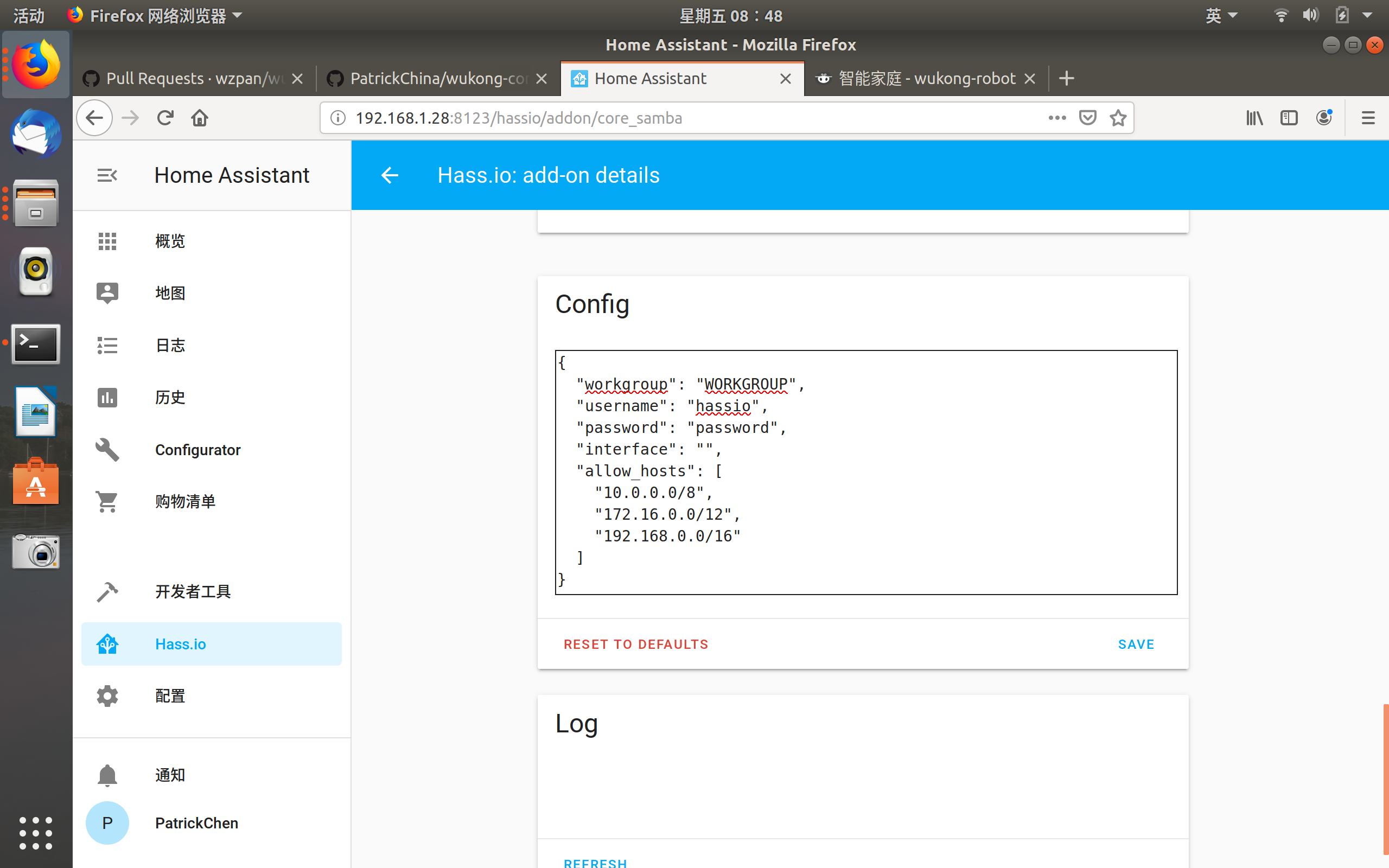1389x868 pixels.
Task: Open the Hass.io sidebar icon
Action: [x=107, y=644]
